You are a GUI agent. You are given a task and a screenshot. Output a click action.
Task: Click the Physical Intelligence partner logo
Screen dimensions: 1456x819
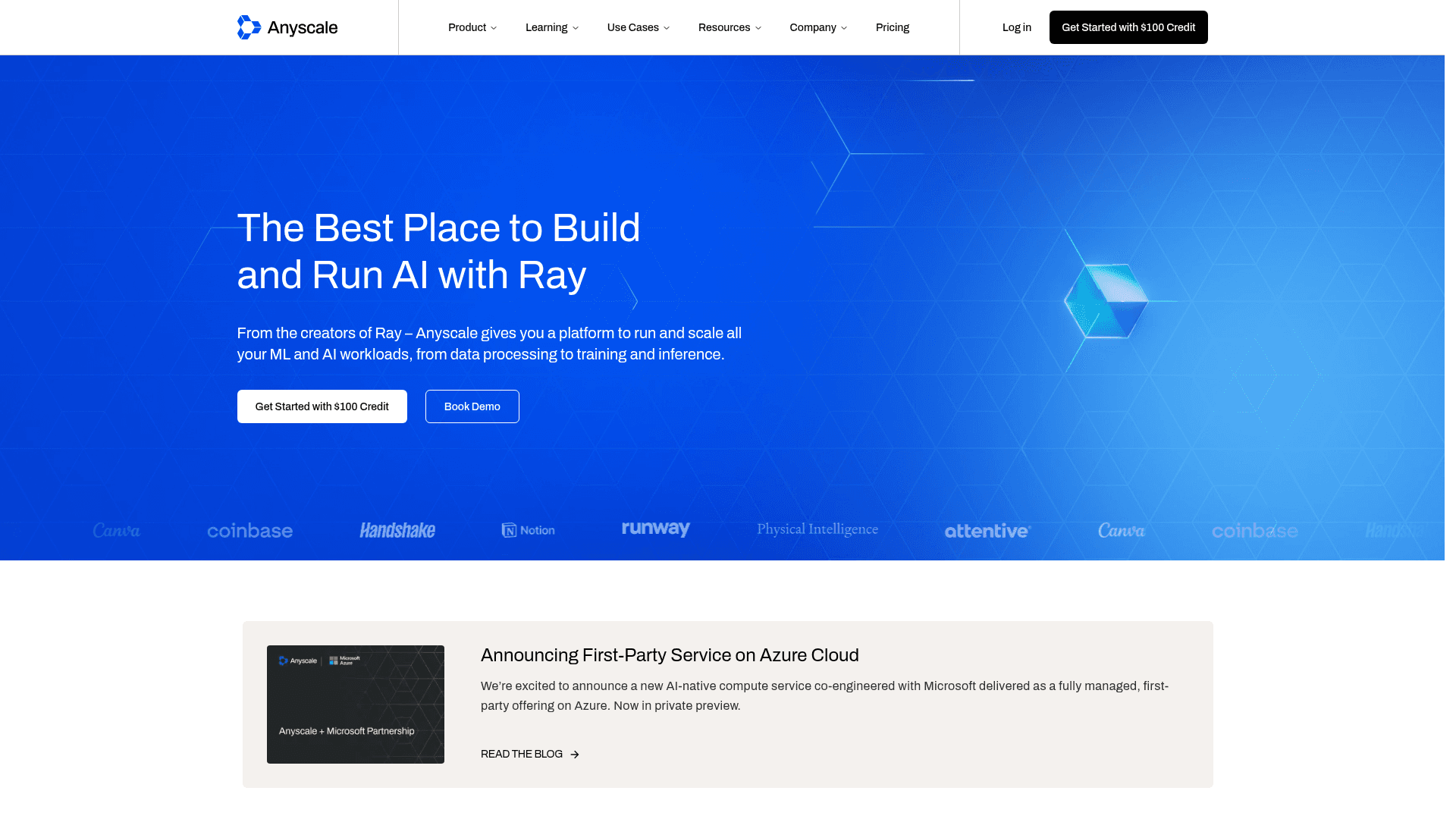coord(817,529)
